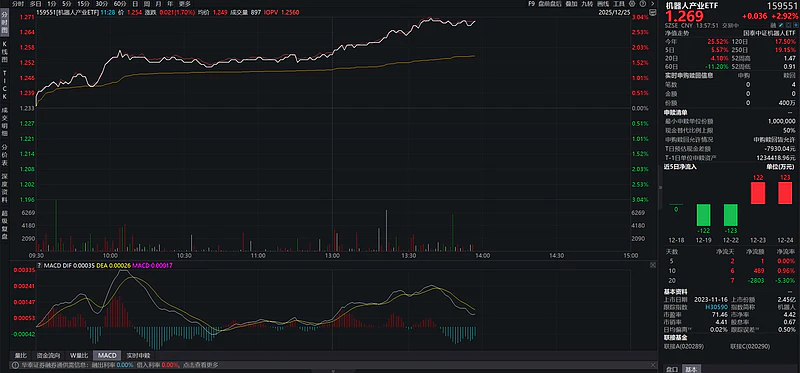Open F9 deep data
This screenshot has width=800, height=373.
(531, 4)
